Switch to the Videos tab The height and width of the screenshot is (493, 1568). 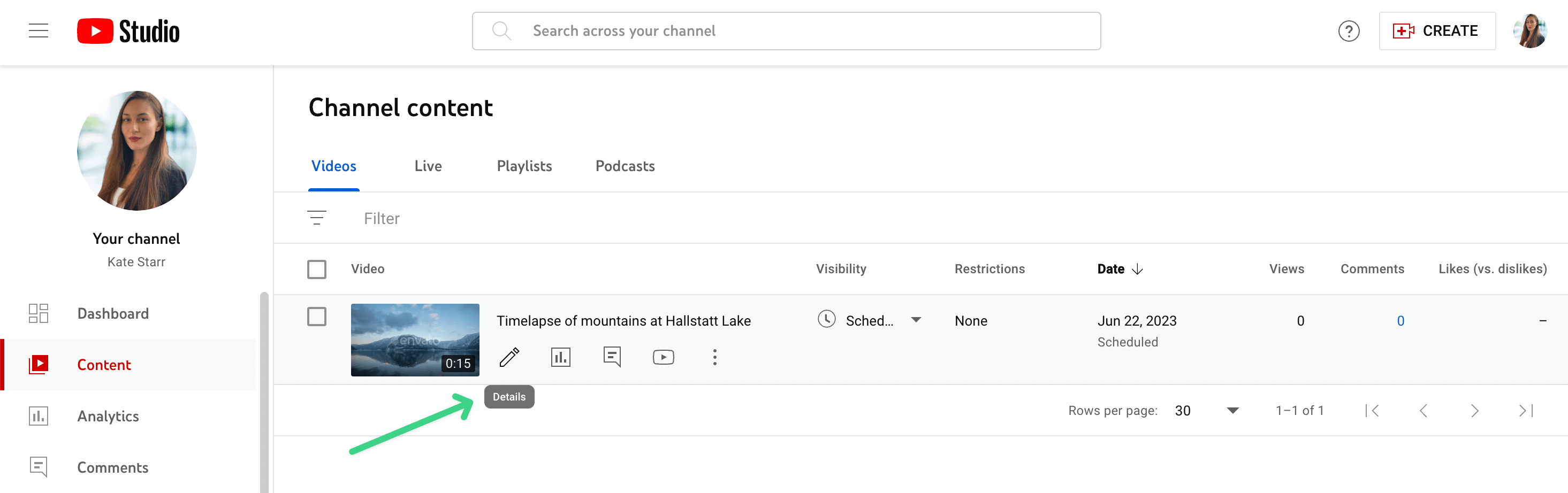tap(333, 166)
